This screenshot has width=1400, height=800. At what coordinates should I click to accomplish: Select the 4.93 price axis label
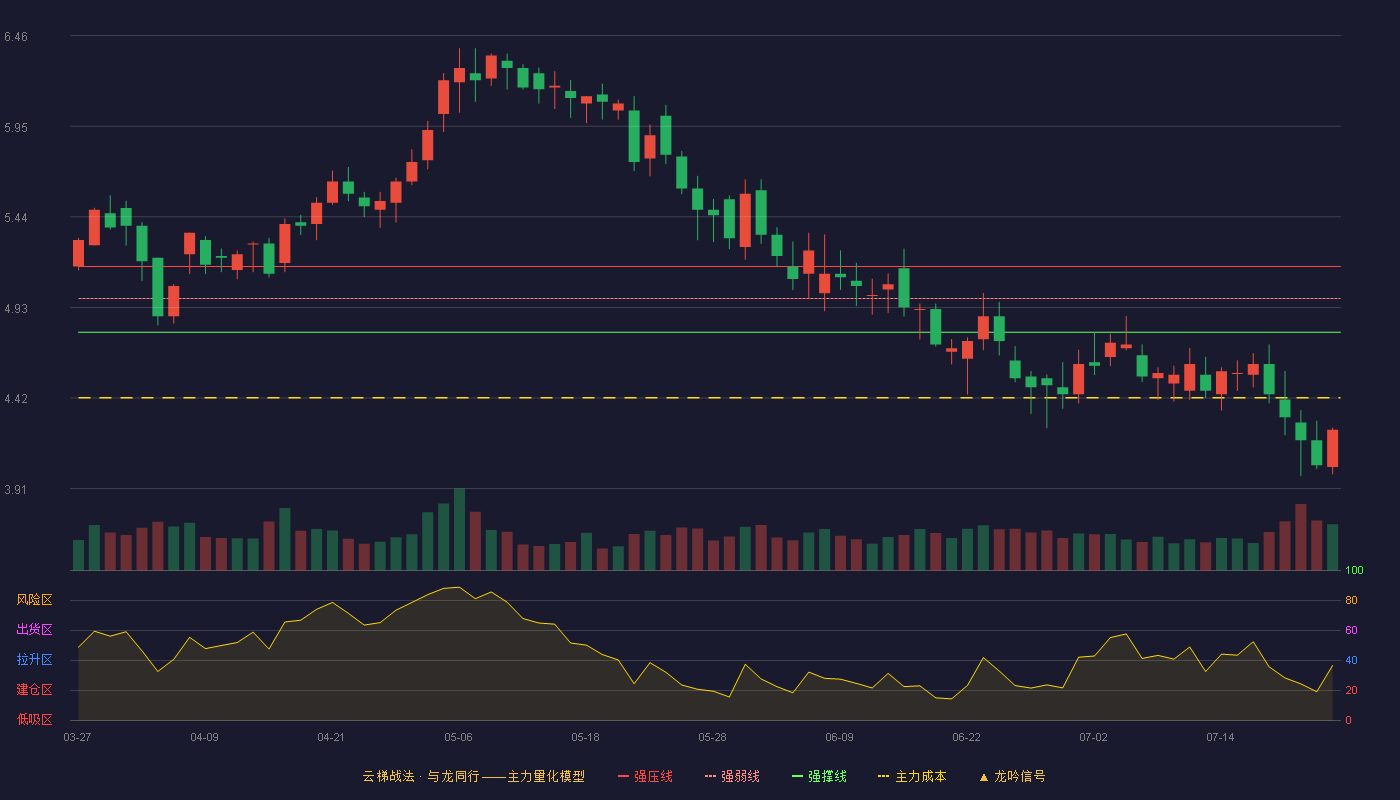pos(16,309)
